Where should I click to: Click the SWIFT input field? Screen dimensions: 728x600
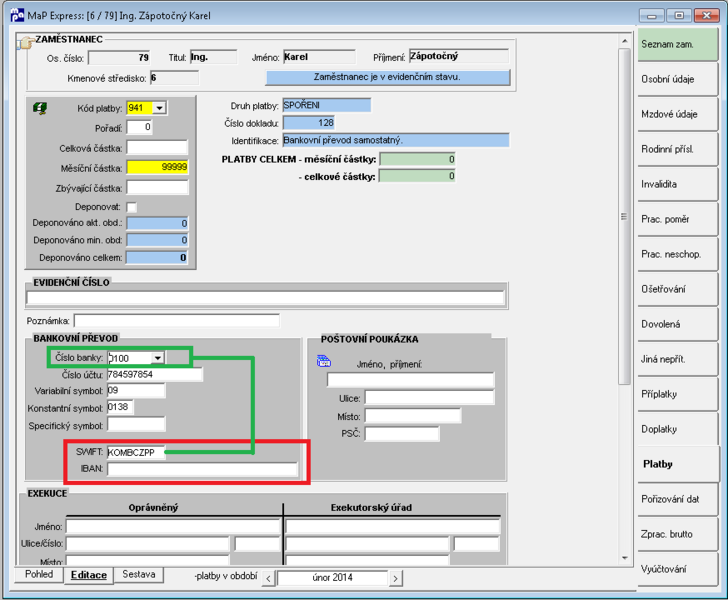136,452
